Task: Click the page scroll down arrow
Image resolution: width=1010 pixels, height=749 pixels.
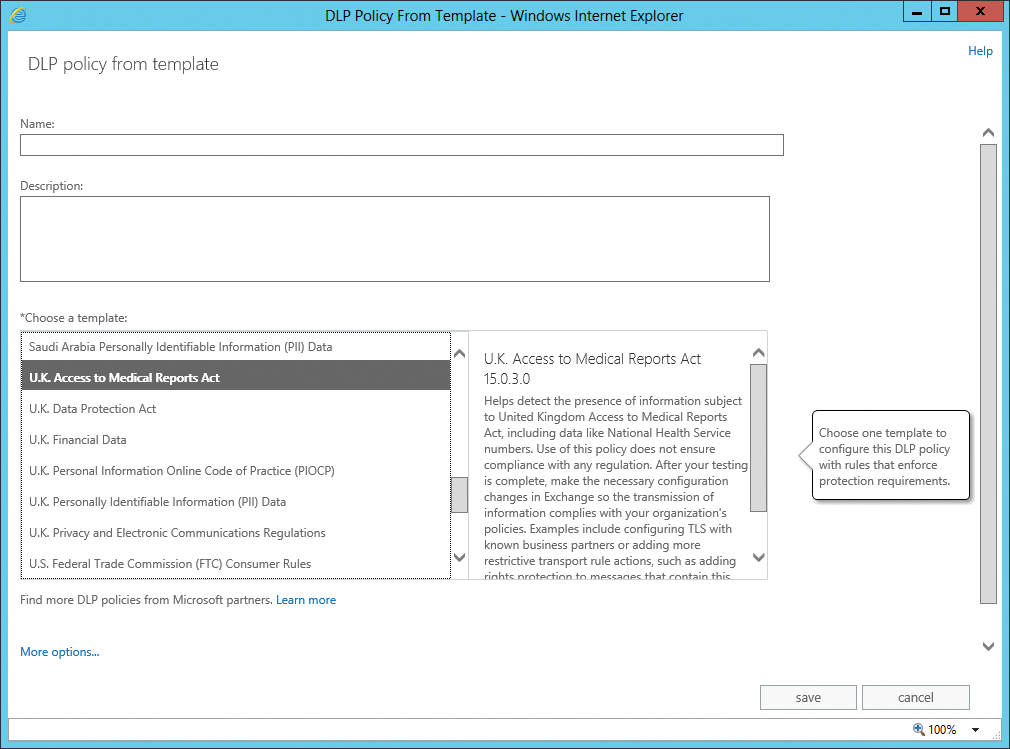Action: tap(988, 646)
